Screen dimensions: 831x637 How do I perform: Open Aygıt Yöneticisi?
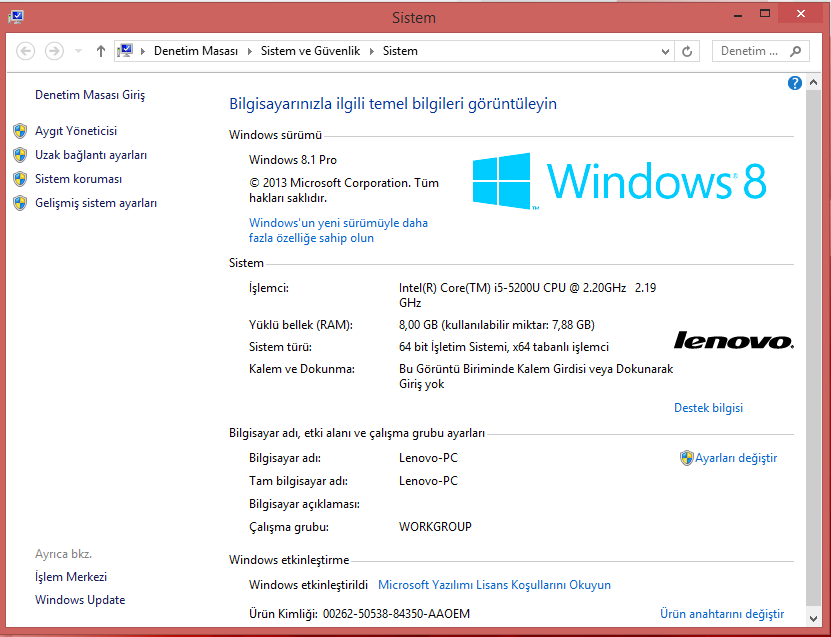(x=76, y=131)
